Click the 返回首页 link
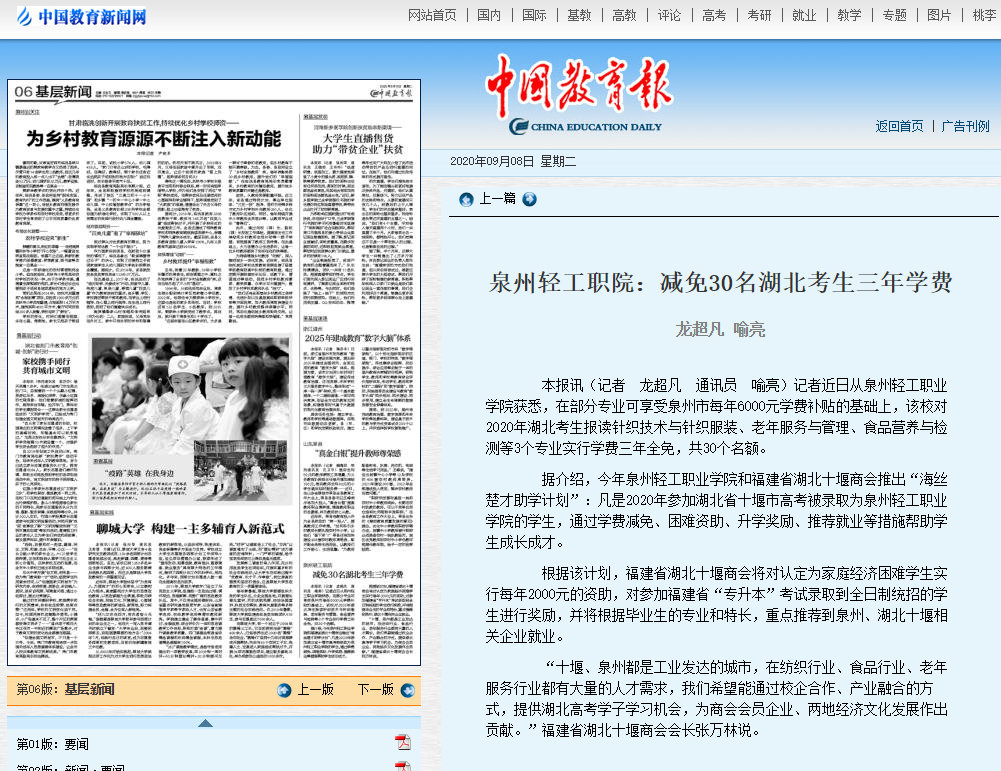 pos(899,126)
